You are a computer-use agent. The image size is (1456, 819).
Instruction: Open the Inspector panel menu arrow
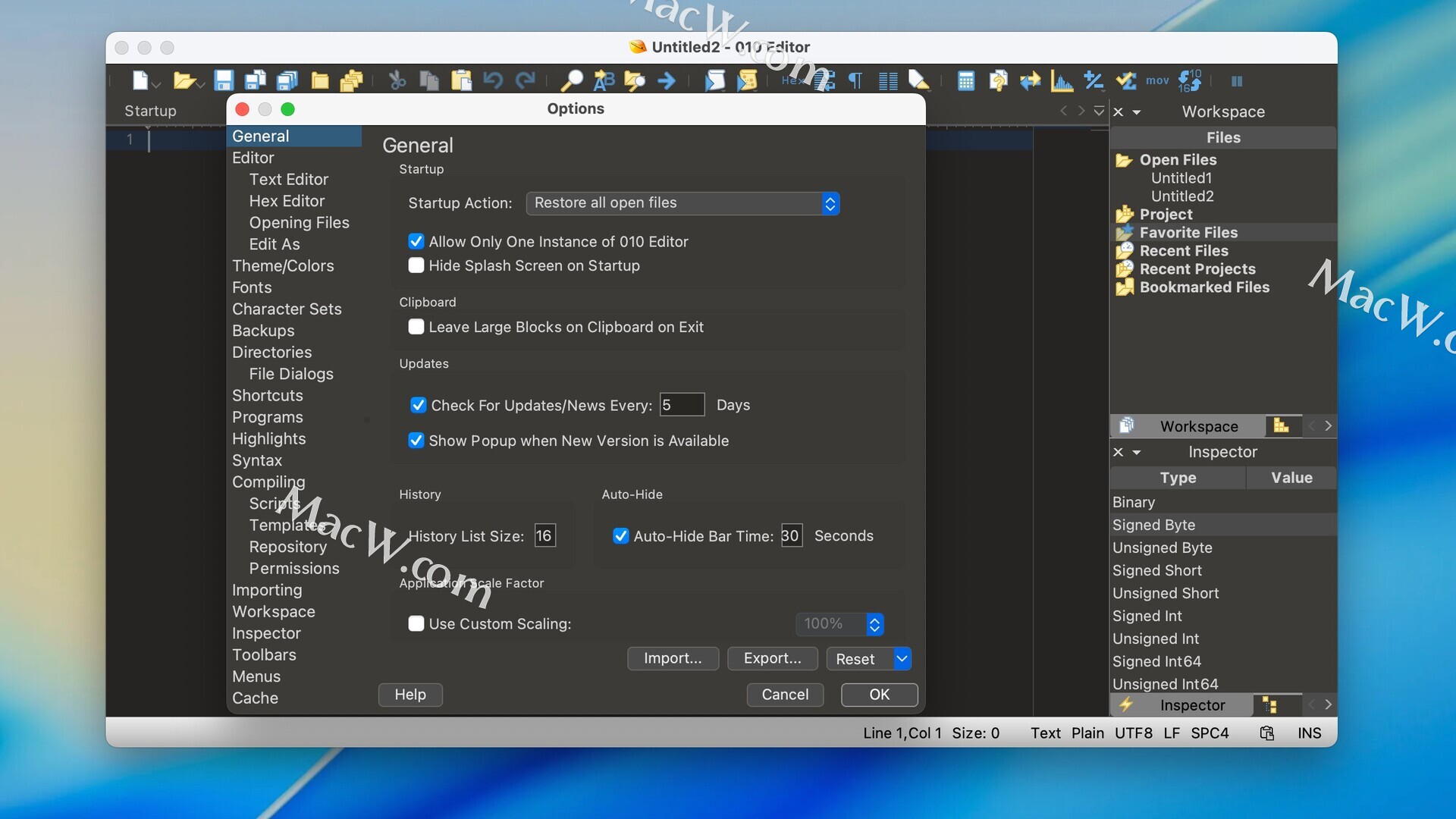[1136, 453]
